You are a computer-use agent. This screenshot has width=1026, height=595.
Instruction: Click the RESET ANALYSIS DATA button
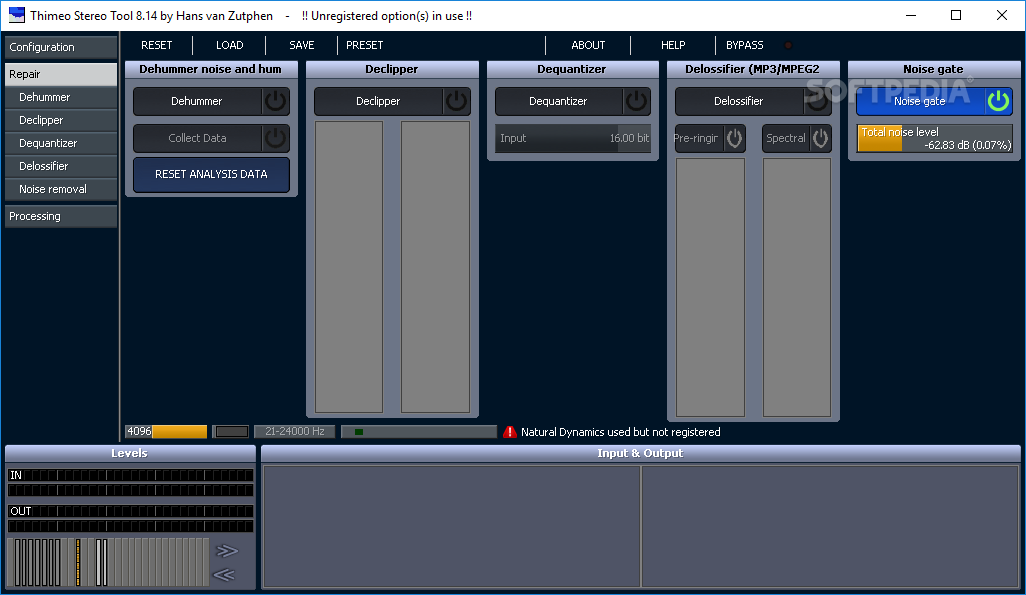click(211, 174)
